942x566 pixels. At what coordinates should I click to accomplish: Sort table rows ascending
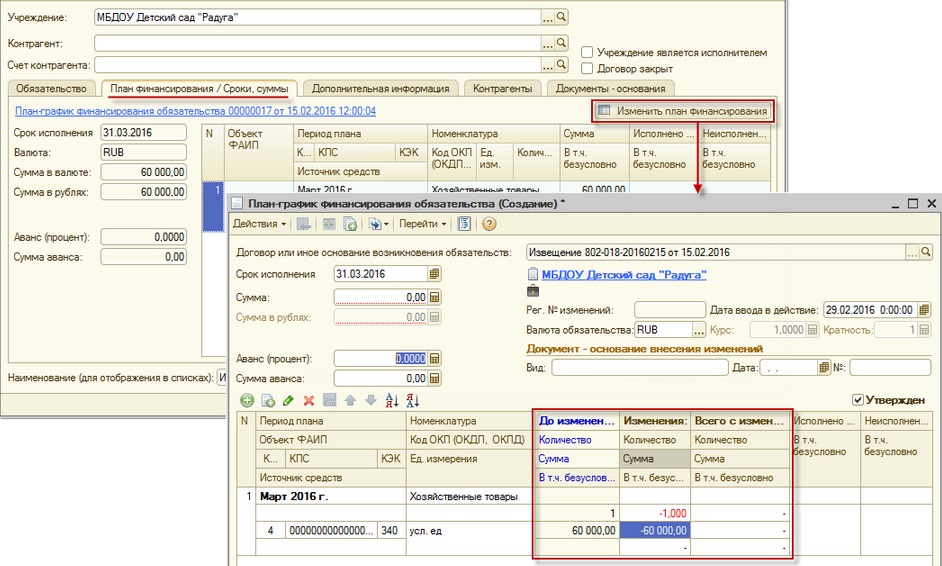click(391, 400)
